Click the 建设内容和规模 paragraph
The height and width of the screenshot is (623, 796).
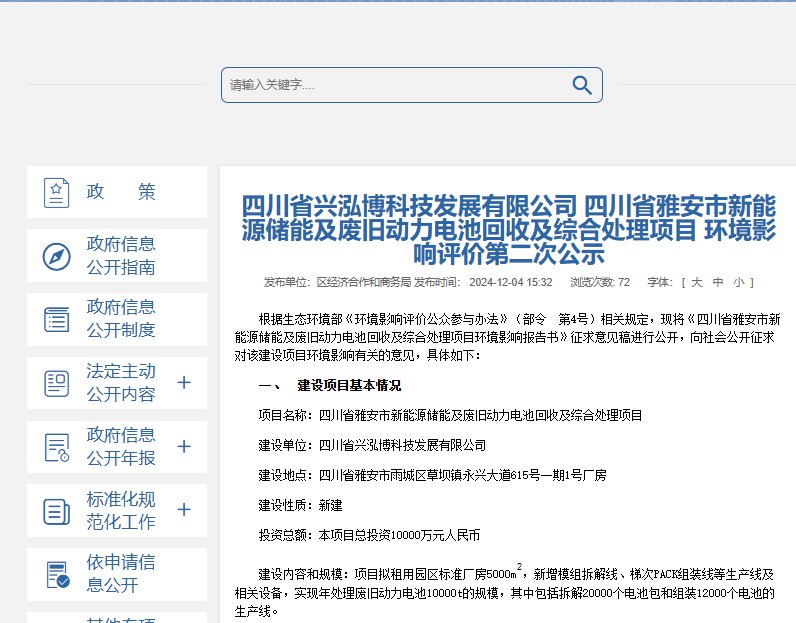point(505,591)
